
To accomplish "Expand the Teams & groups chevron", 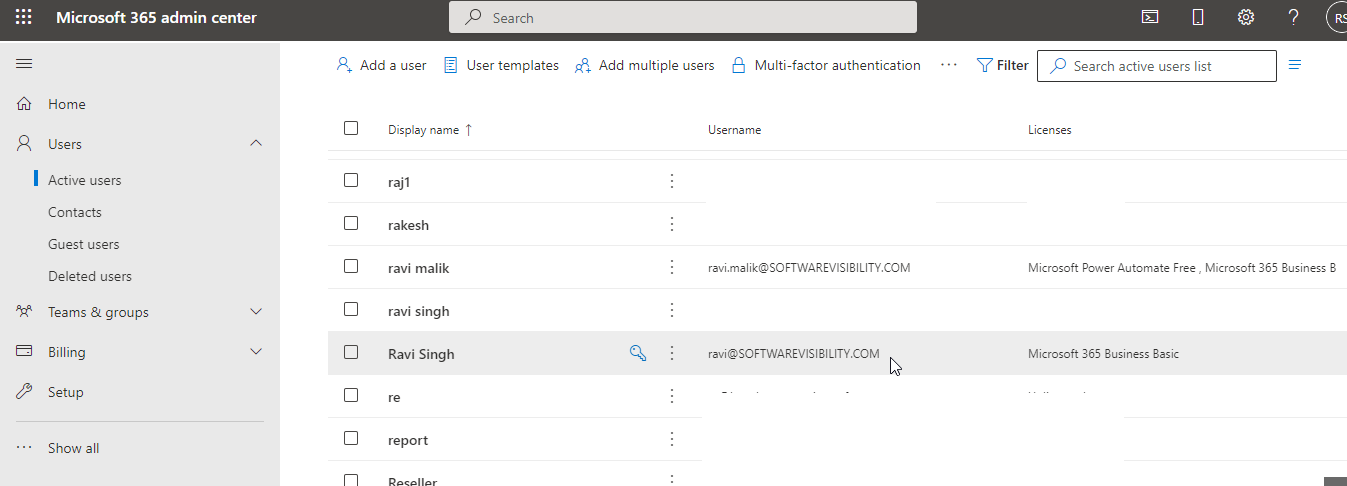I will pos(256,312).
